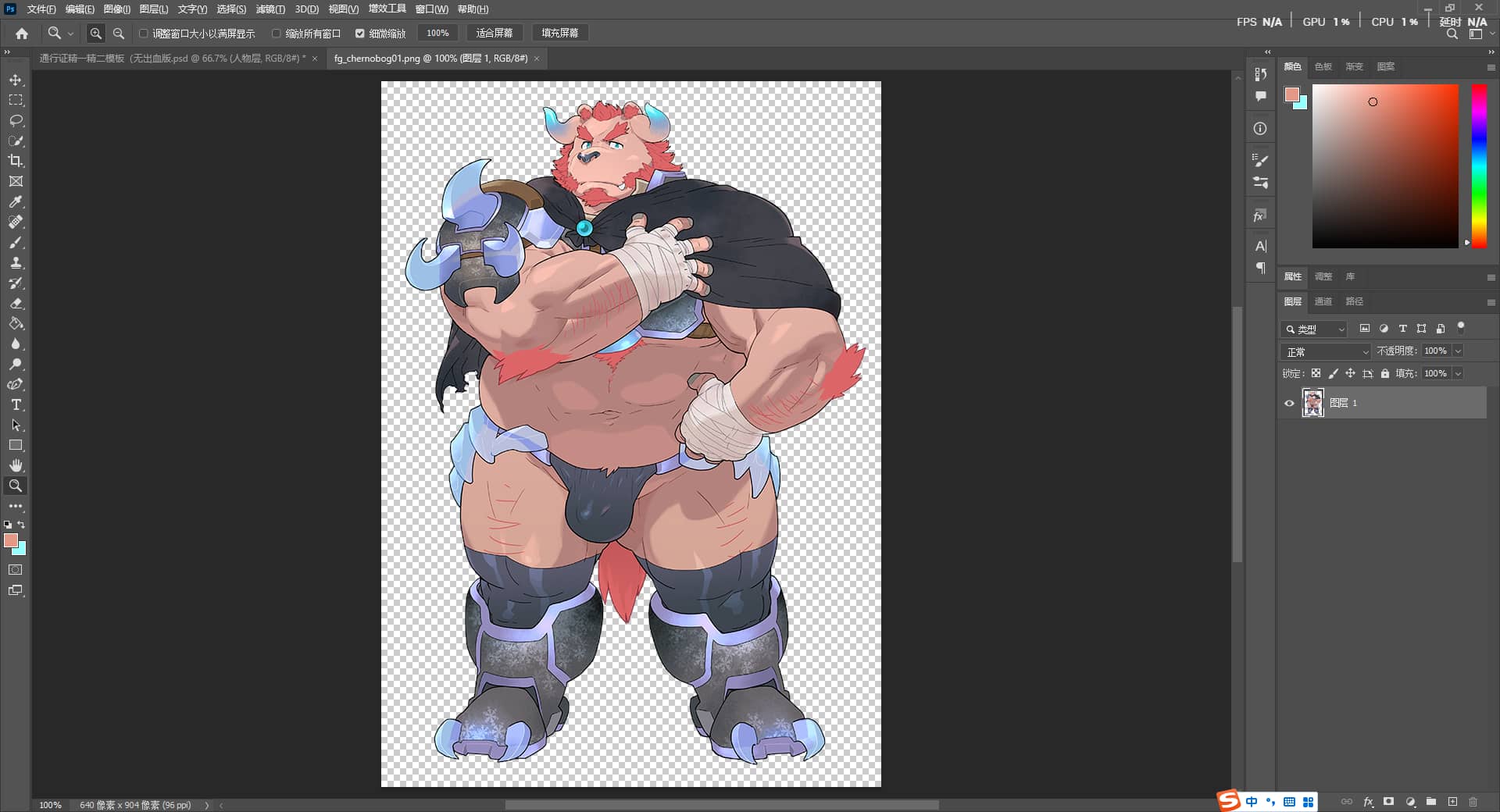Screen dimensions: 1500x812
Task: Expand status bar info arrow
Action: point(207,805)
